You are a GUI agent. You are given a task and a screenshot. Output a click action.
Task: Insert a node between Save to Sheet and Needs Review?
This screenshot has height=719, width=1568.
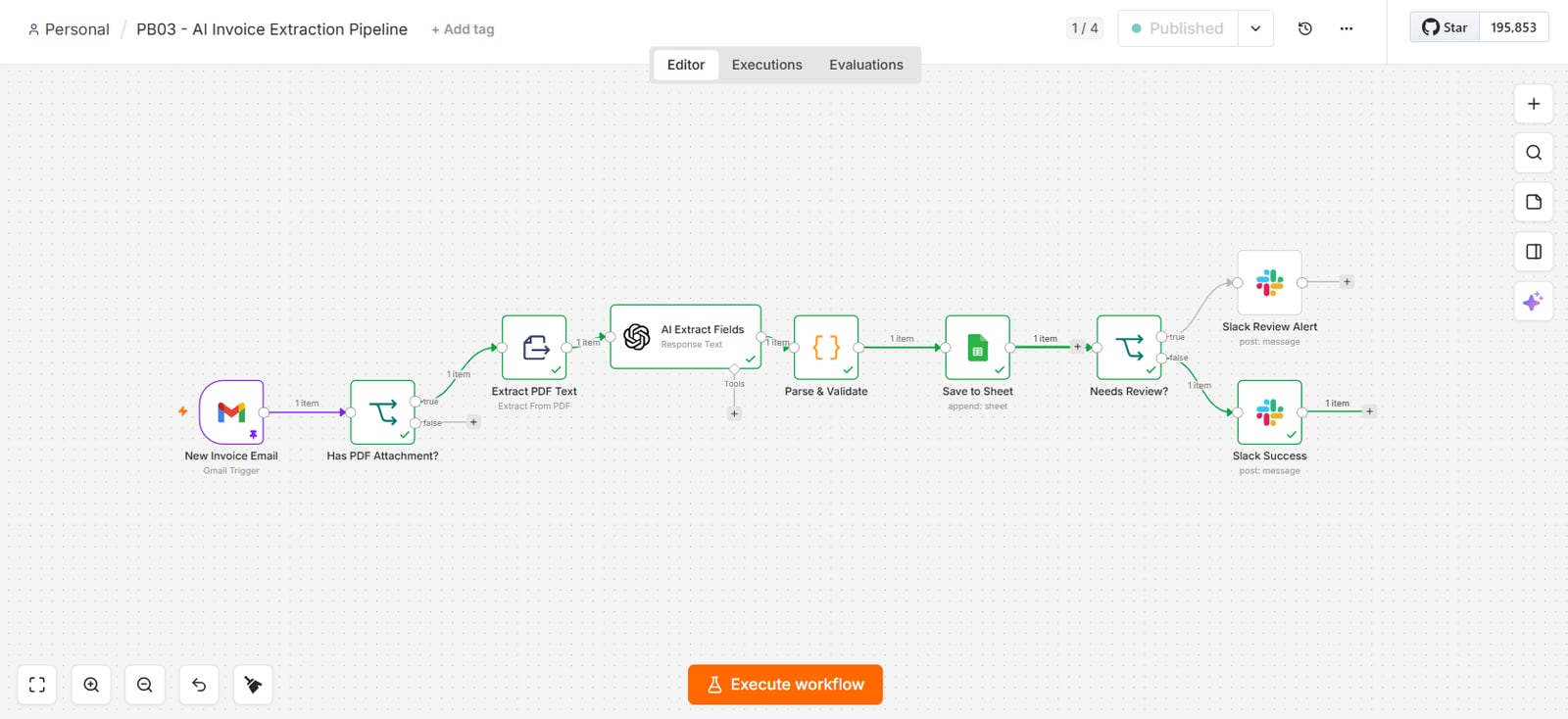pos(1077,347)
